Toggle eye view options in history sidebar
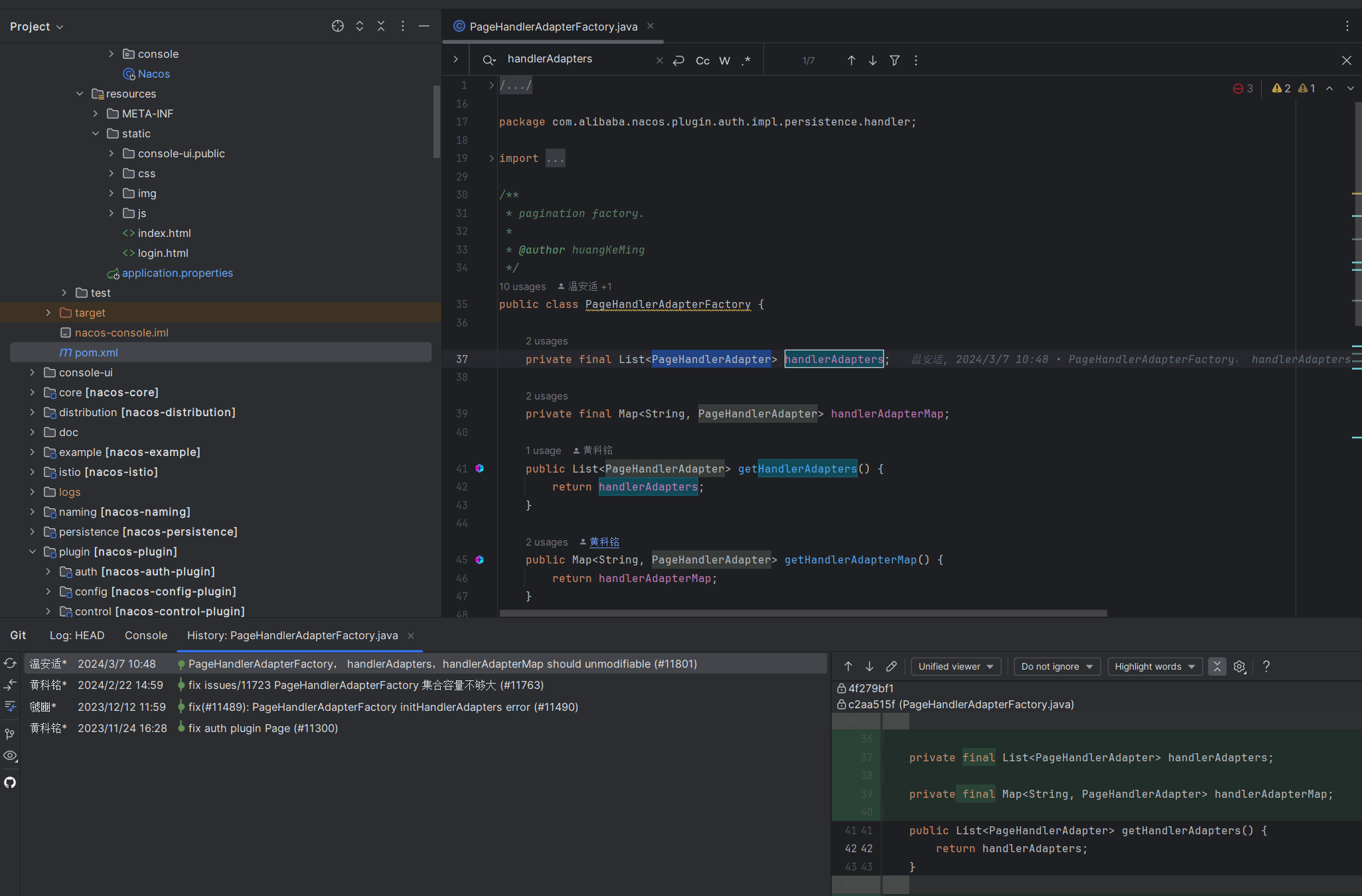 [10, 756]
